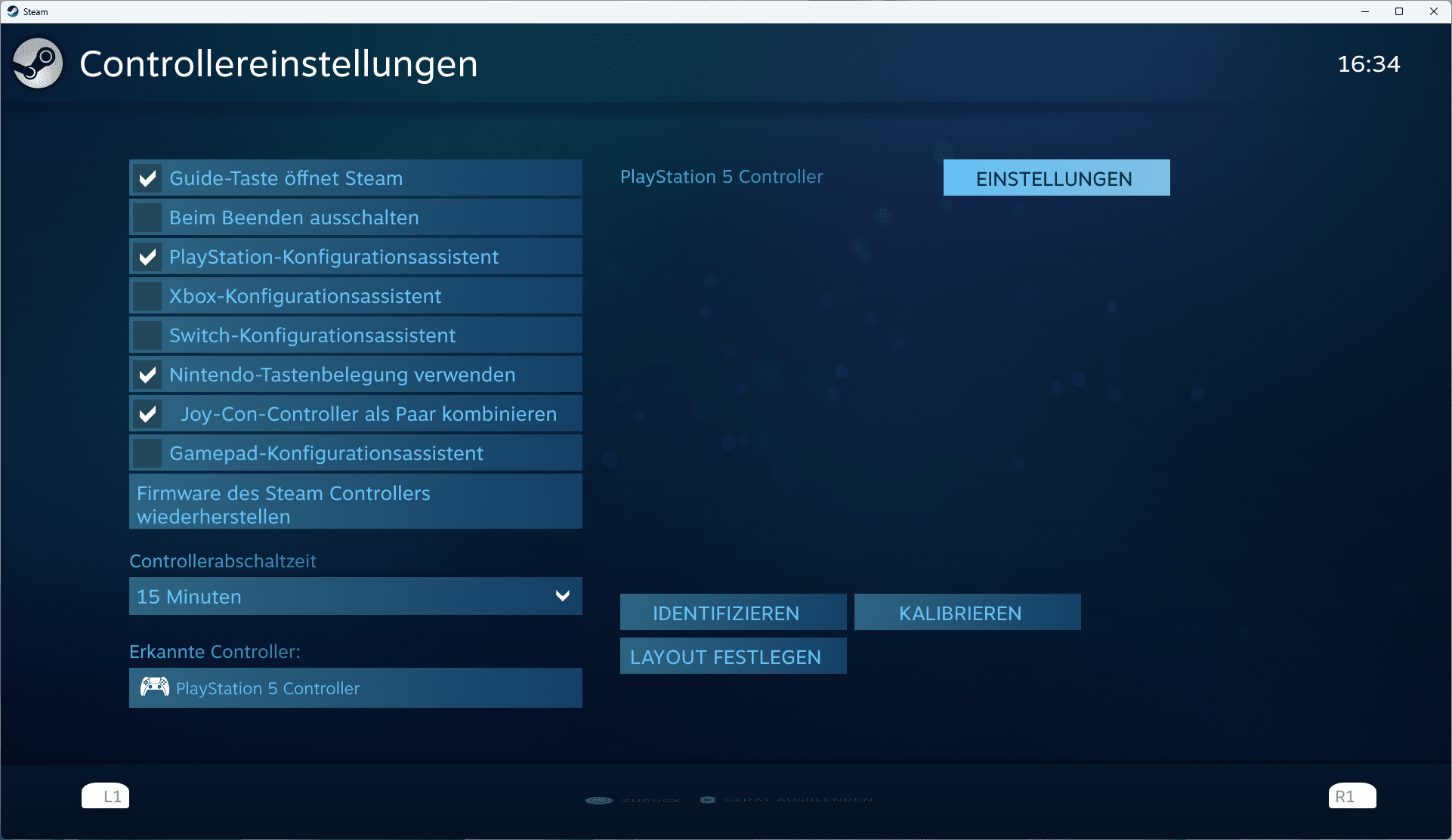Enable Xbox-Konfigurationsassistent checkbox
Image resolution: width=1452 pixels, height=840 pixels.
coord(147,296)
